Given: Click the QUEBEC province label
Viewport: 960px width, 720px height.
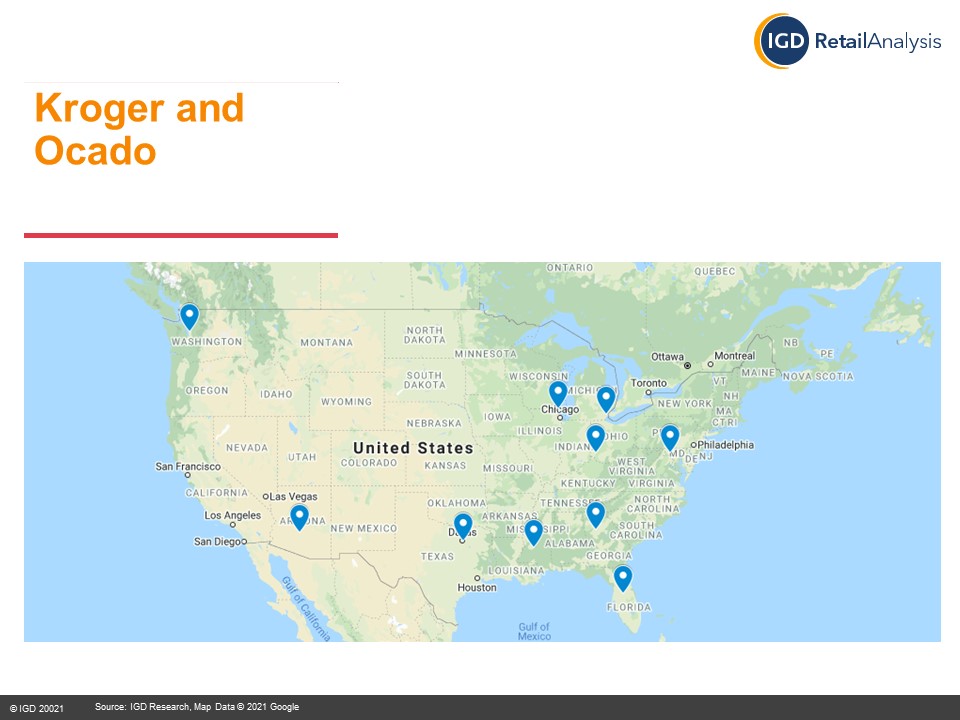Looking at the screenshot, I should pos(714,271).
